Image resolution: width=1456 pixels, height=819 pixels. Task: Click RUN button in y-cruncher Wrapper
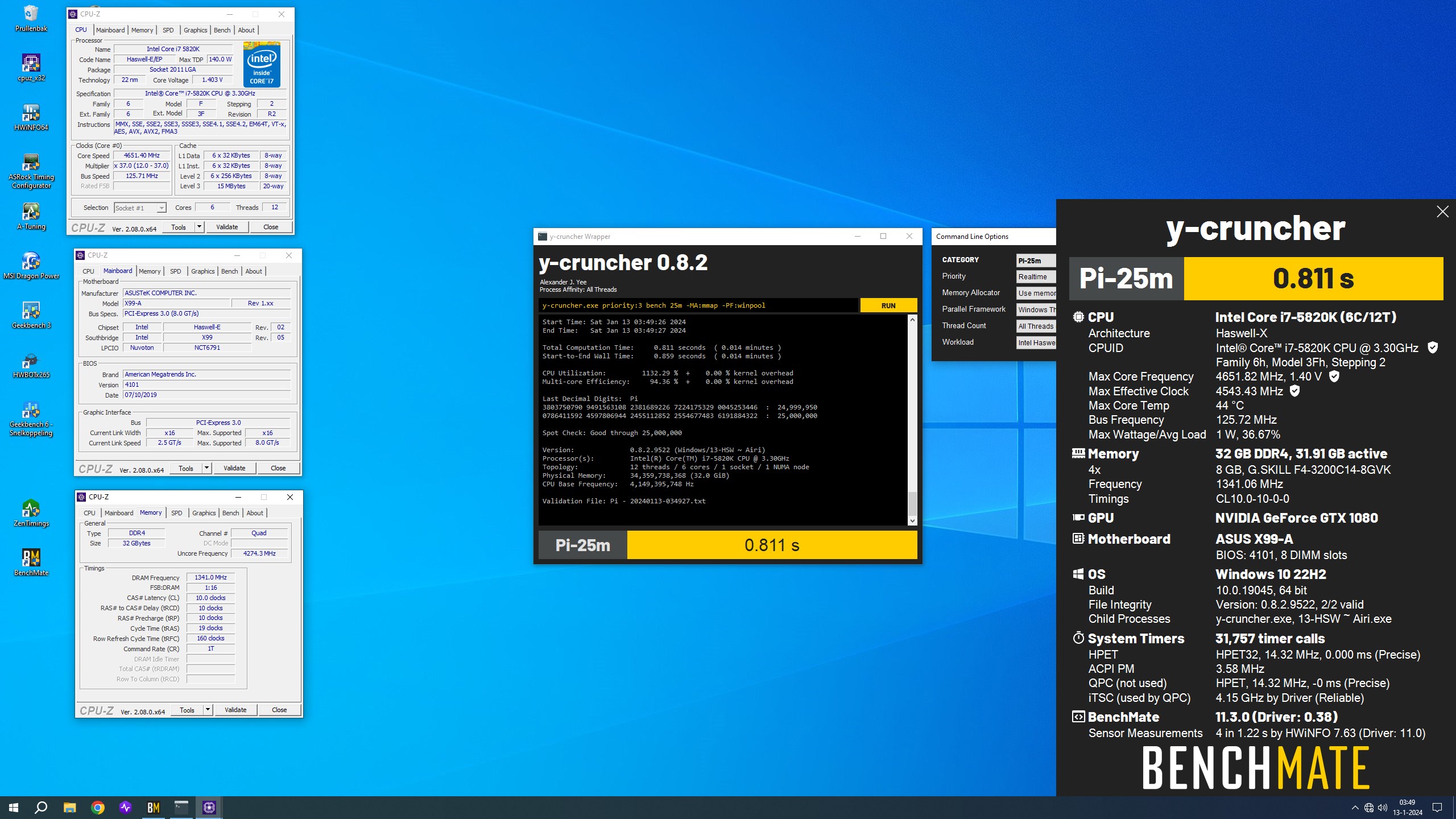[888, 305]
